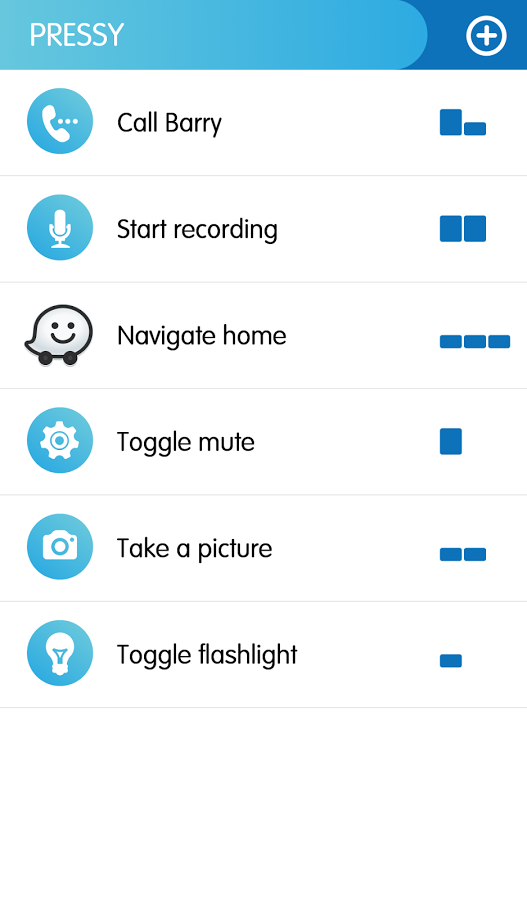This screenshot has width=527, height=900.
Task: Select the long-short press pattern for Call Barry
Action: pyautogui.click(x=463, y=122)
